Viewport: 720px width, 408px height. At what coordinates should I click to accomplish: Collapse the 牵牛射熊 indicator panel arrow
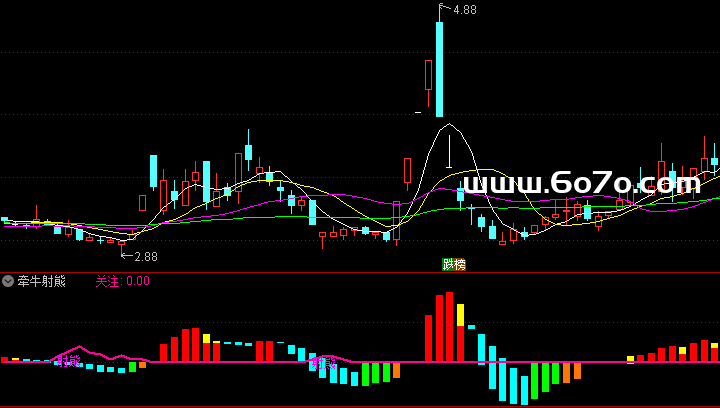pos(8,281)
